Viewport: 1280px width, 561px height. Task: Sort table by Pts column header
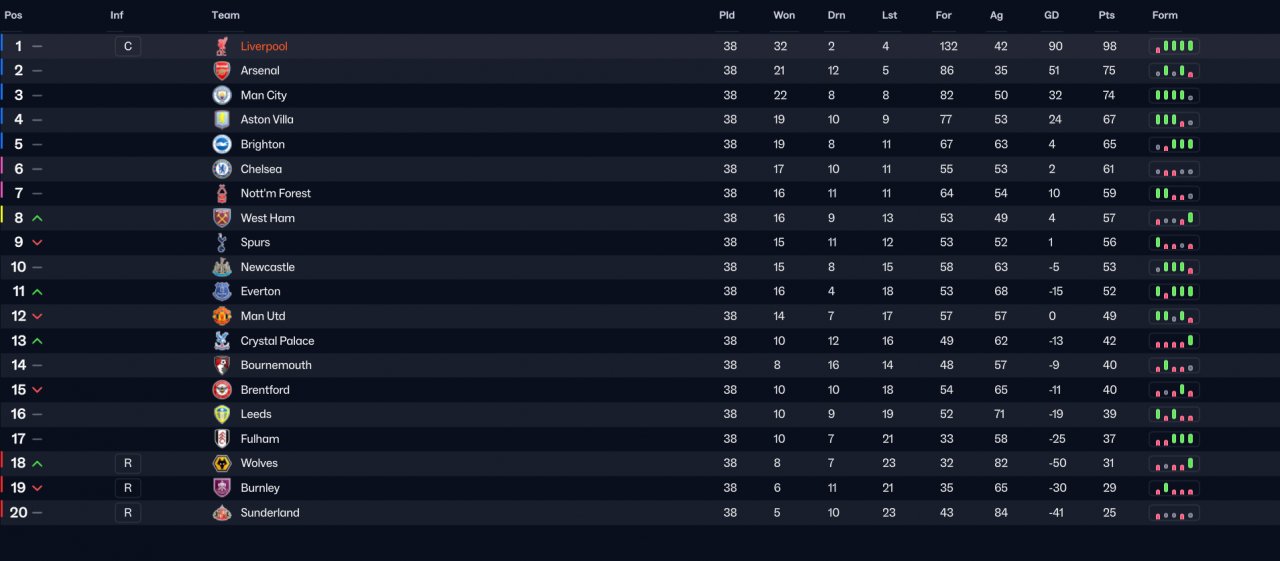point(1106,15)
